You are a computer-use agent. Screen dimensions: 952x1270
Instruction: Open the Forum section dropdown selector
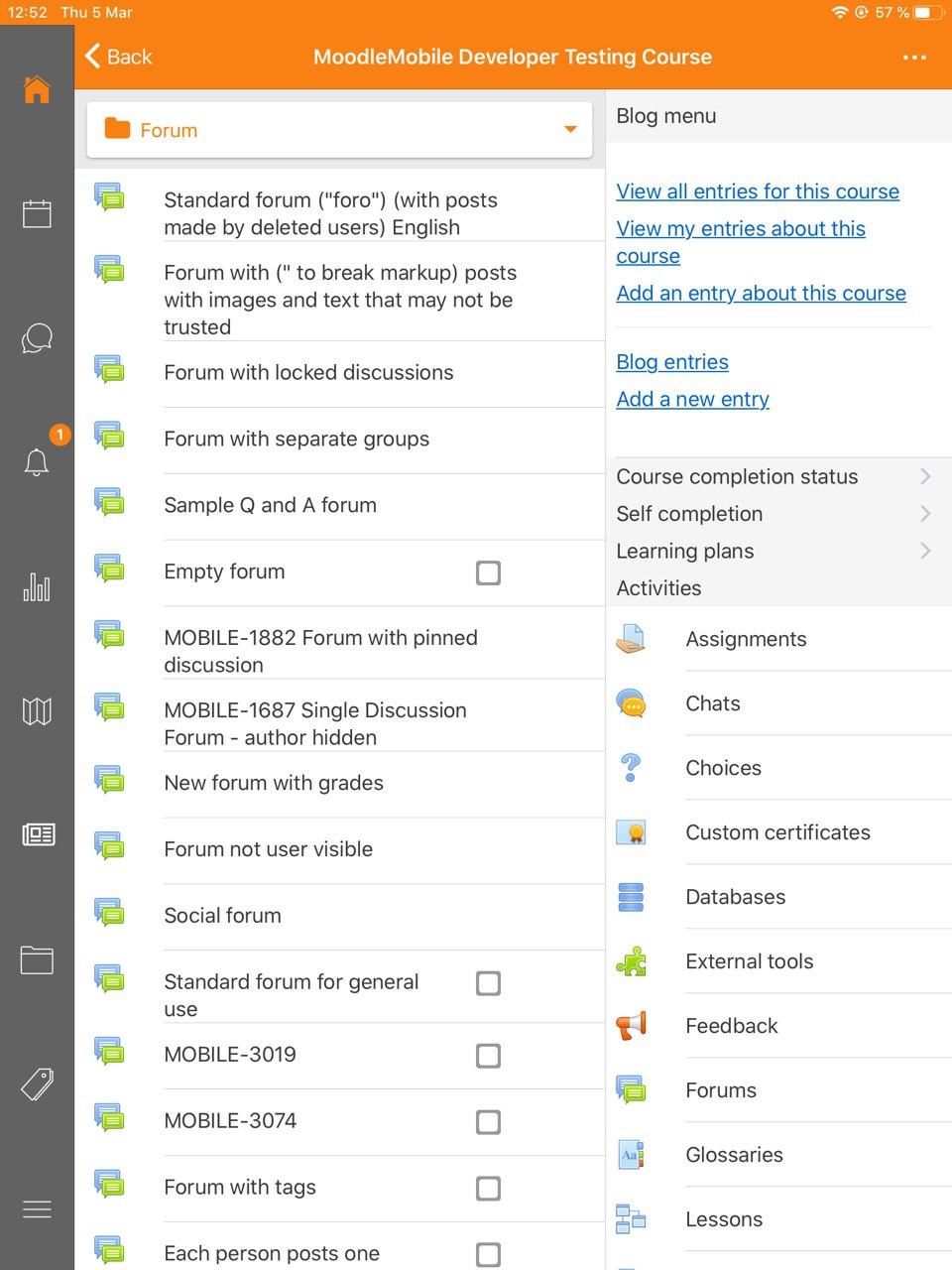(x=339, y=130)
